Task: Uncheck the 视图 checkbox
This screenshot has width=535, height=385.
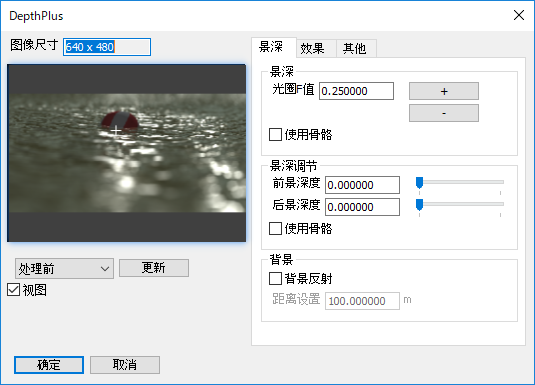Action: click(x=14, y=290)
